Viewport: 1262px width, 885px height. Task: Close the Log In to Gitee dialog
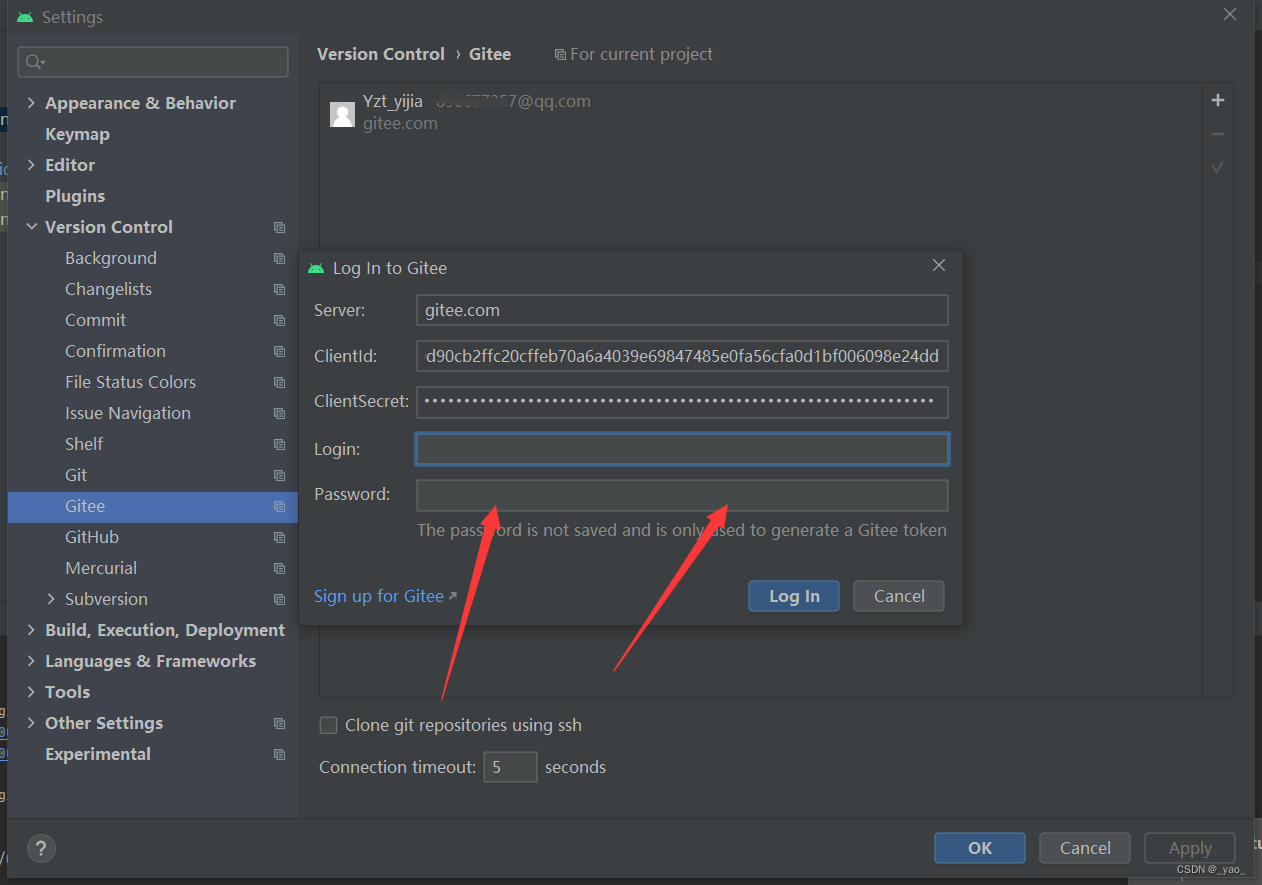coord(938,265)
